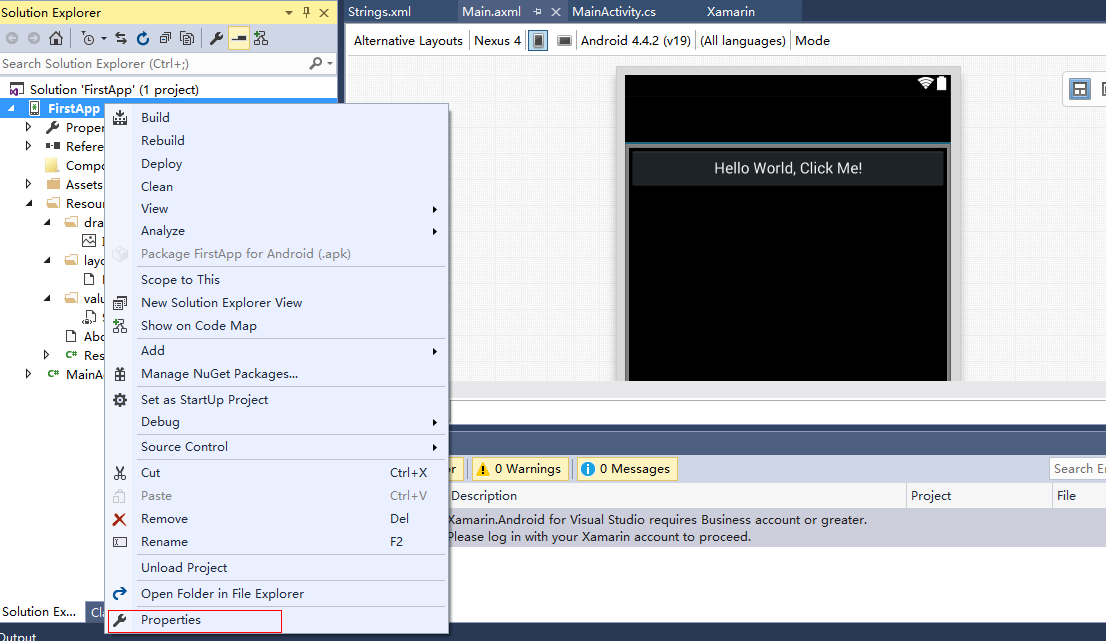Choose Rebuild from context menu

pyautogui.click(x=276, y=140)
